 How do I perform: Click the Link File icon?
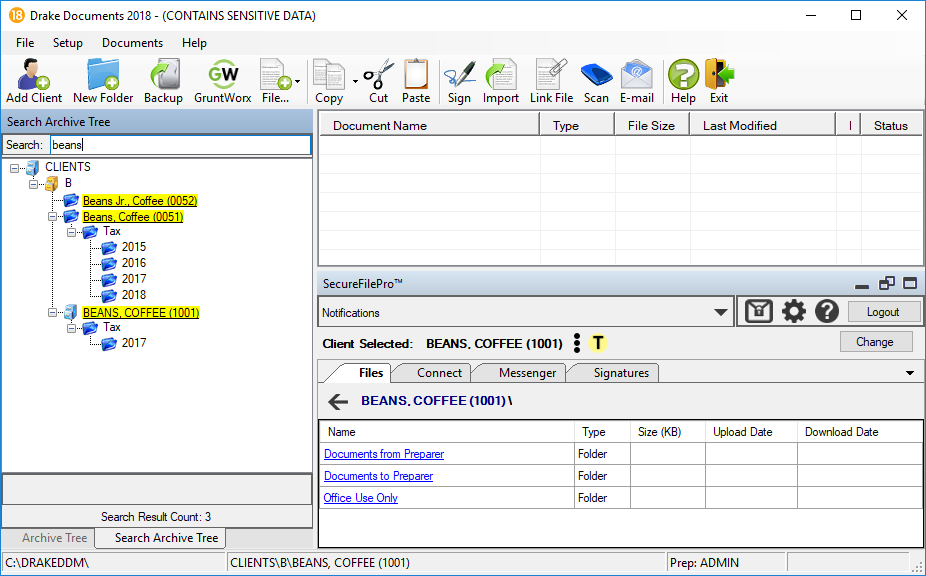[552, 81]
